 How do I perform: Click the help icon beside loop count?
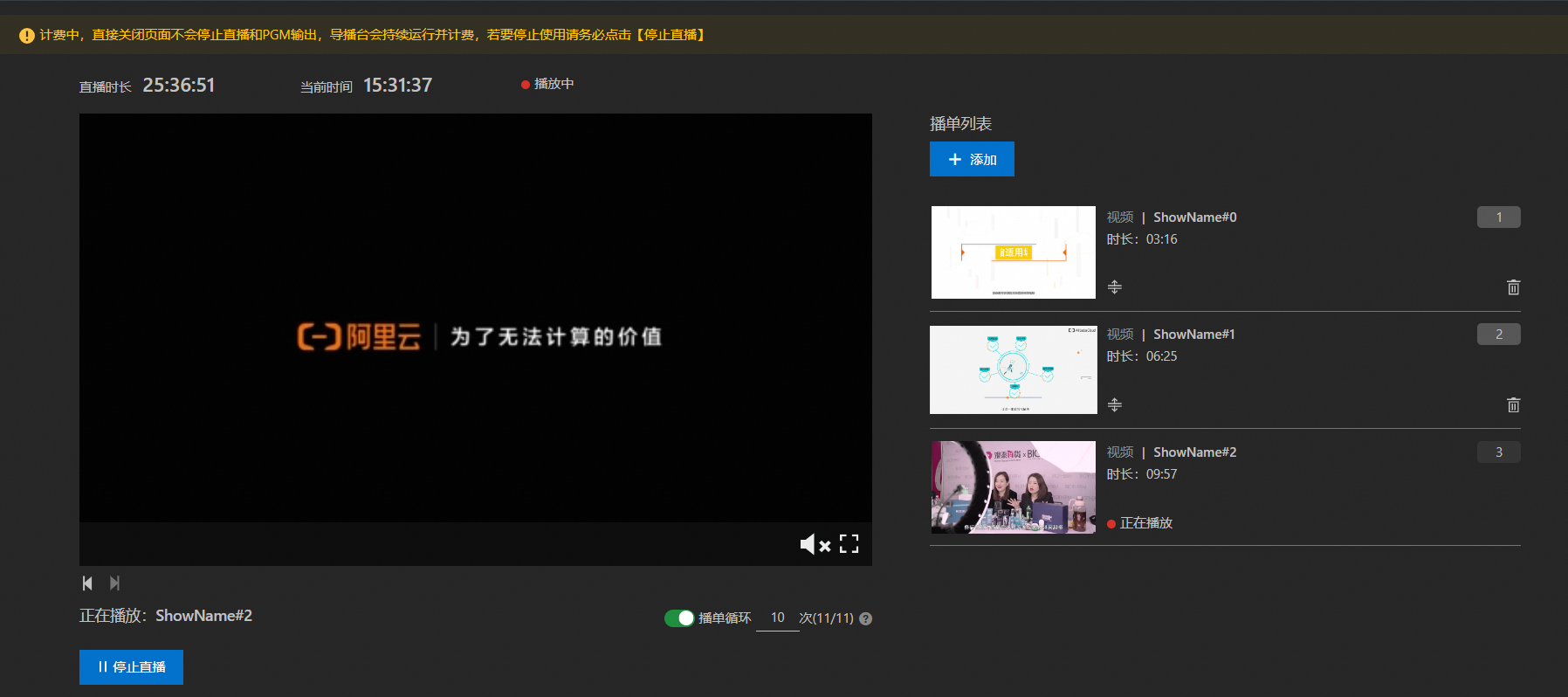(x=865, y=618)
